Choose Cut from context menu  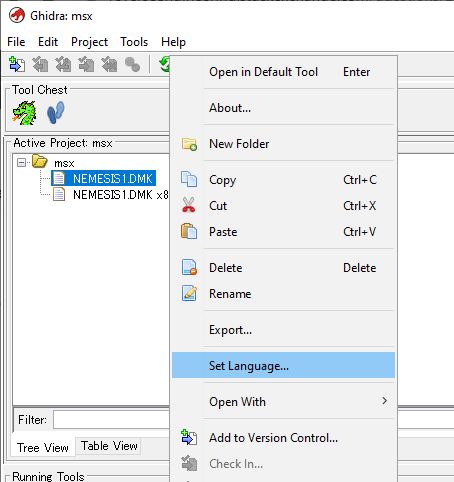coord(284,206)
